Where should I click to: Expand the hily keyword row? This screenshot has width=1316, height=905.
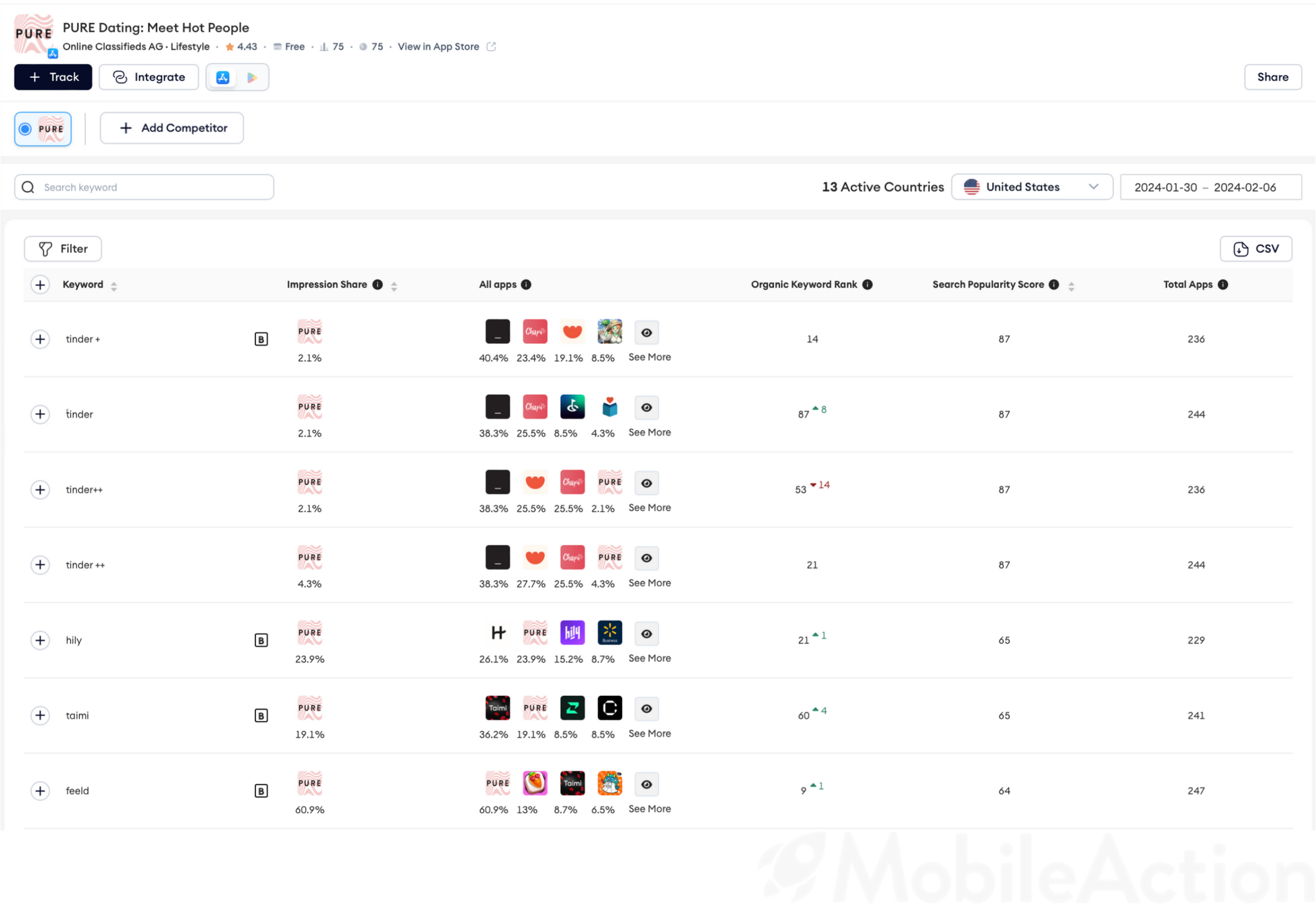click(40, 640)
